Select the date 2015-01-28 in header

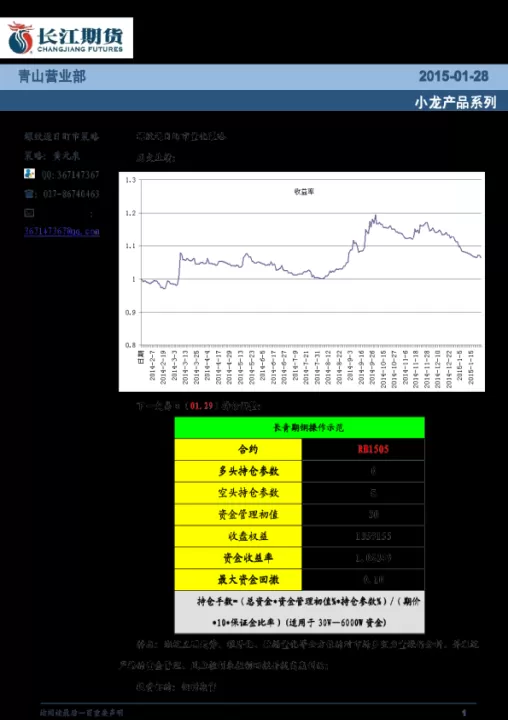(x=453, y=76)
